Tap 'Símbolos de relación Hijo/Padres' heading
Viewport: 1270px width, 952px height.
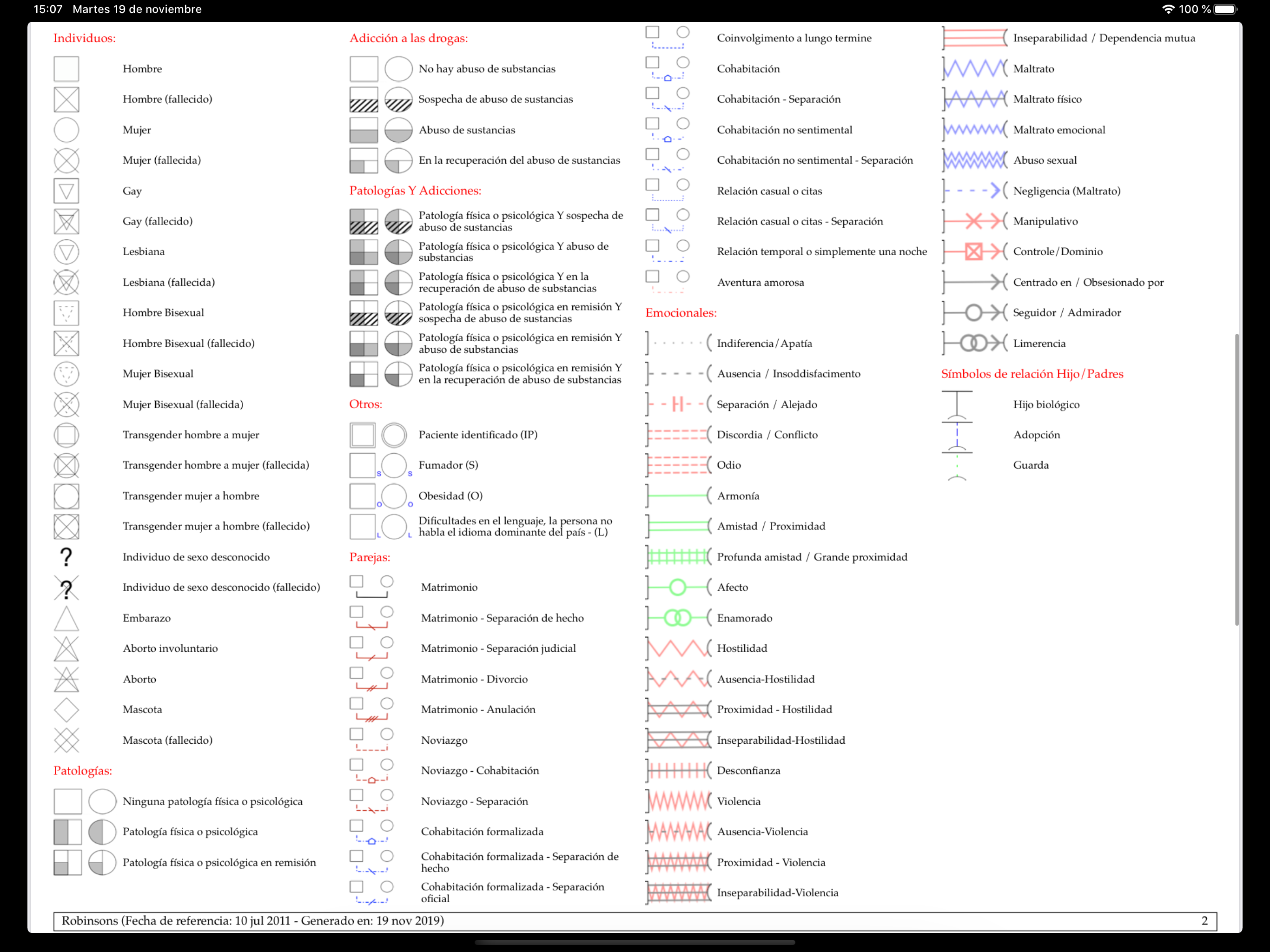tap(1032, 374)
